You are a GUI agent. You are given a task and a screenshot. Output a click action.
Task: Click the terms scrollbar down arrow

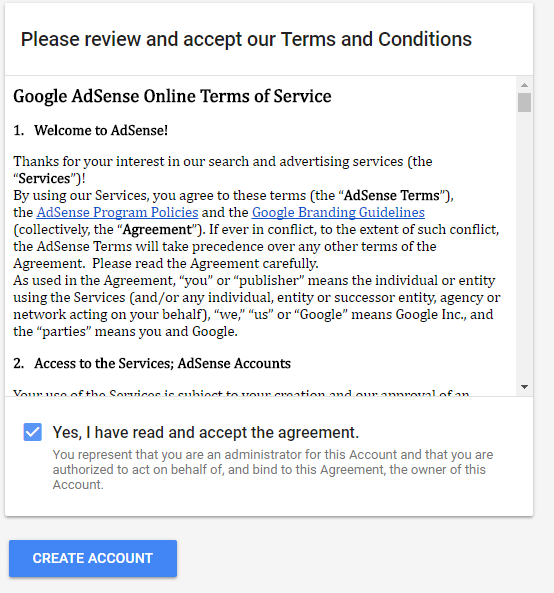coord(524,387)
